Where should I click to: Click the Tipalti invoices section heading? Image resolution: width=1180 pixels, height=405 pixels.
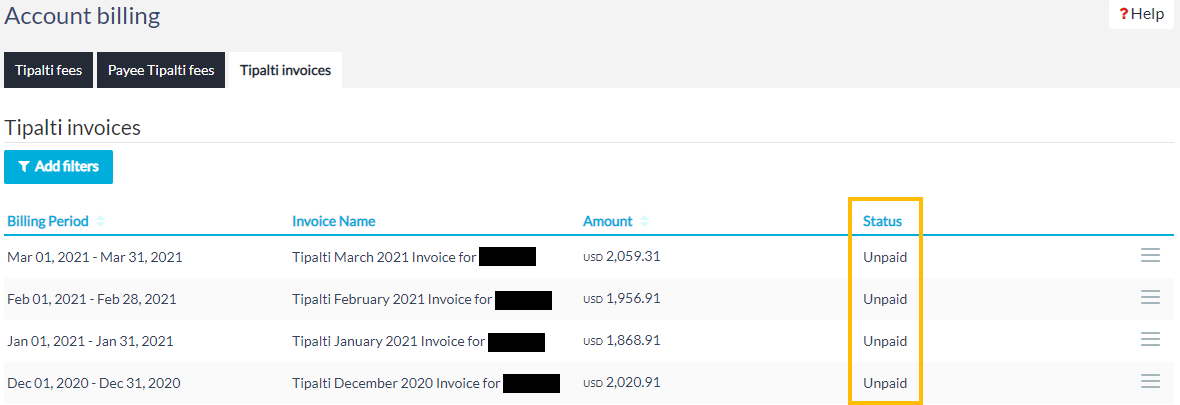pos(72,127)
